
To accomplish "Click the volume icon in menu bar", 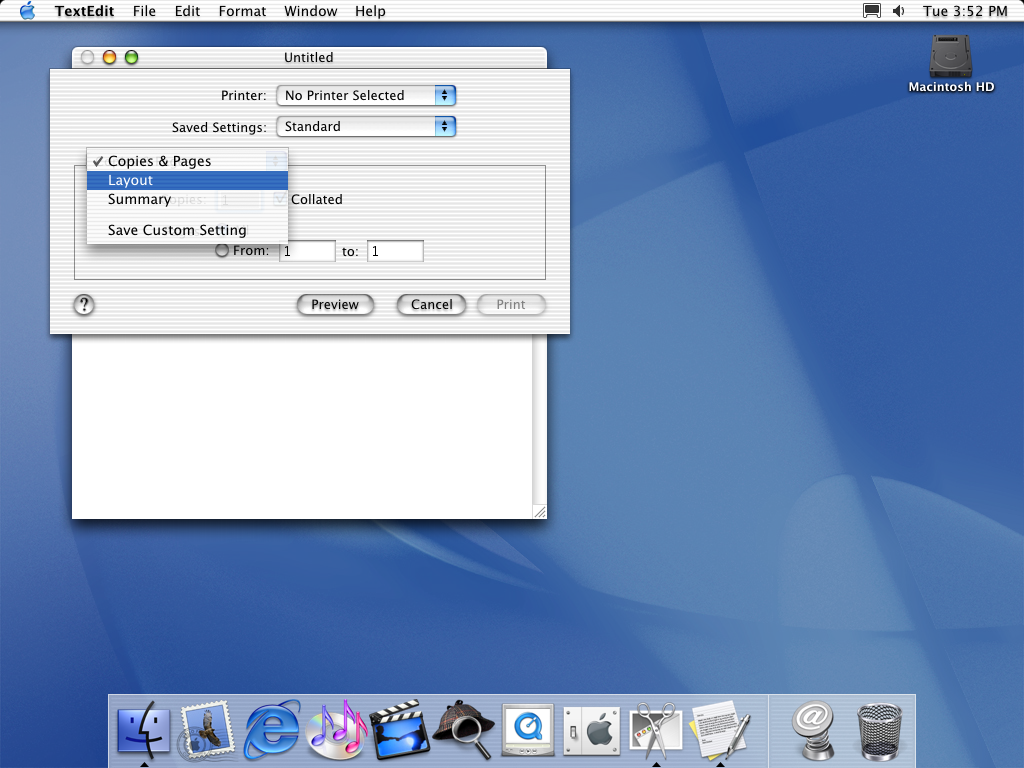I will (899, 11).
